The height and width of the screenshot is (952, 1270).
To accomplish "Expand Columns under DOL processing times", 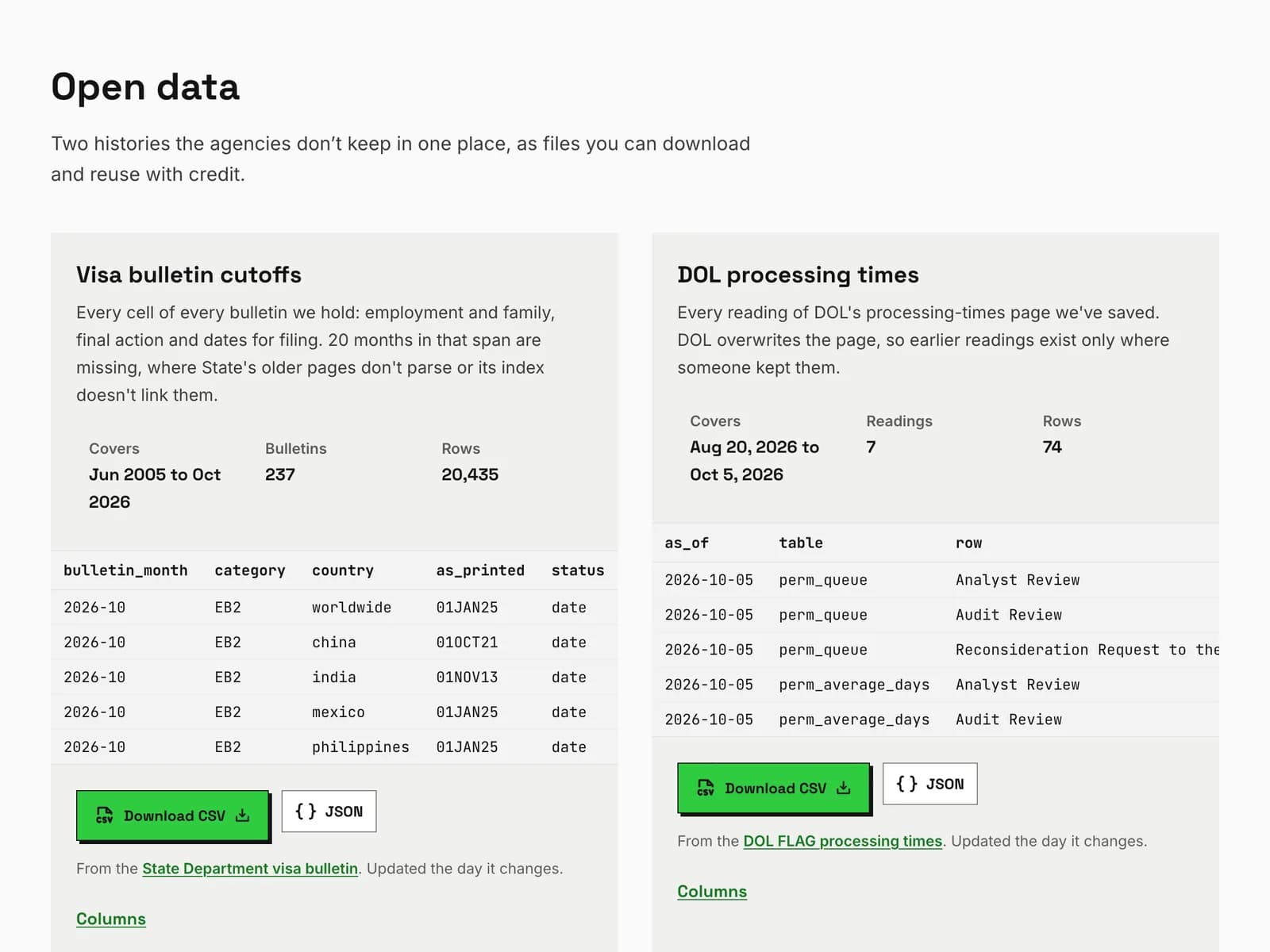I will 712,892.
